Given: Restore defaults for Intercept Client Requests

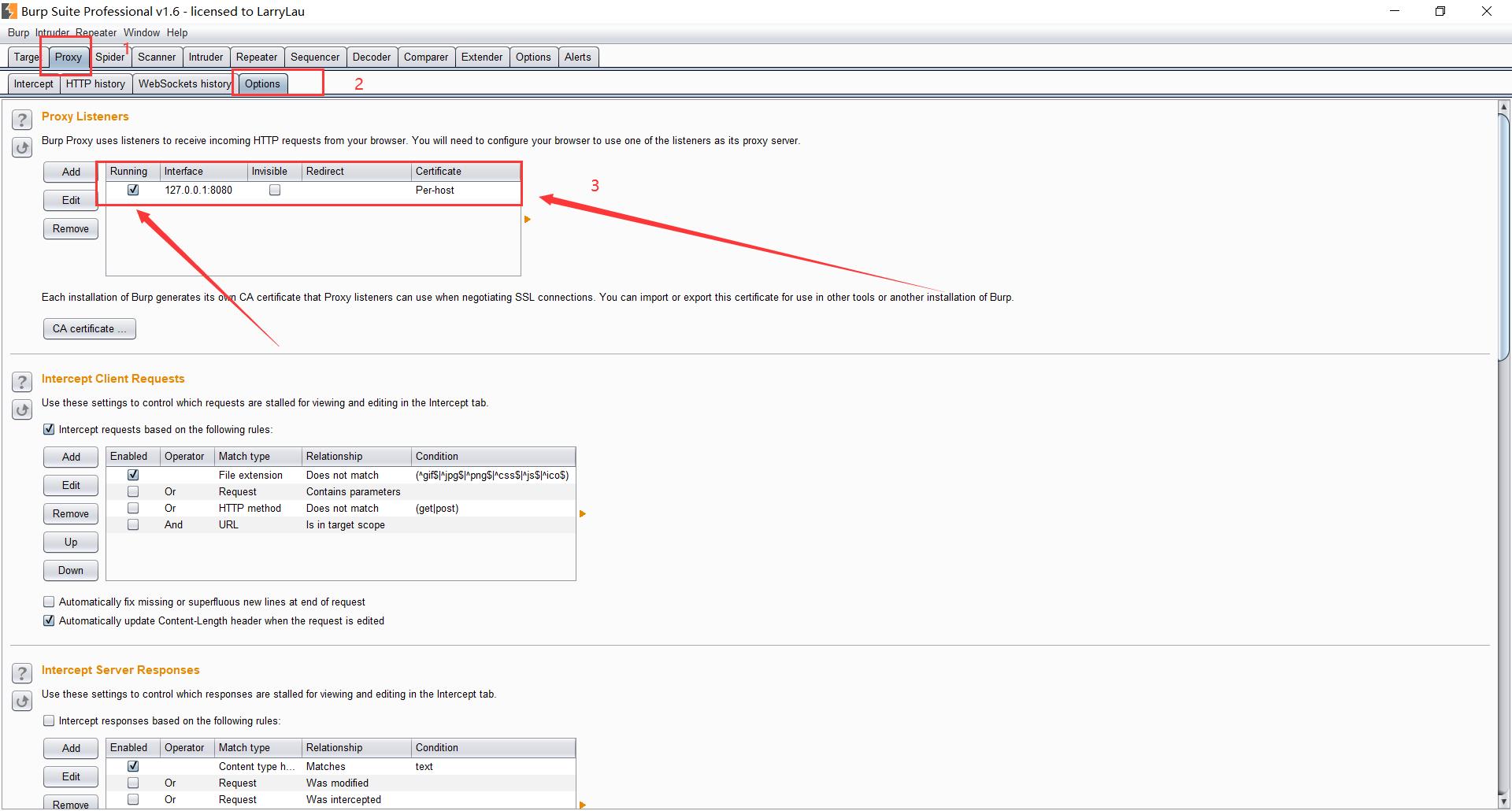Looking at the screenshot, I should point(22,409).
